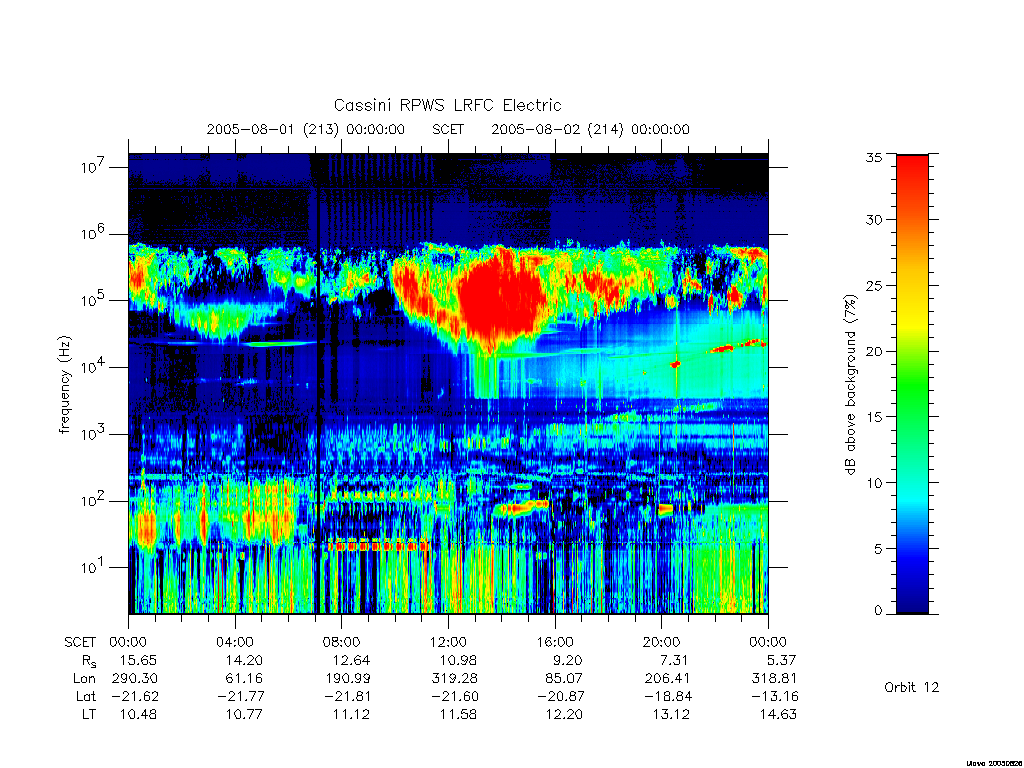Click the '04:00' time tick label
1024x768 pixels.
[x=235, y=642]
